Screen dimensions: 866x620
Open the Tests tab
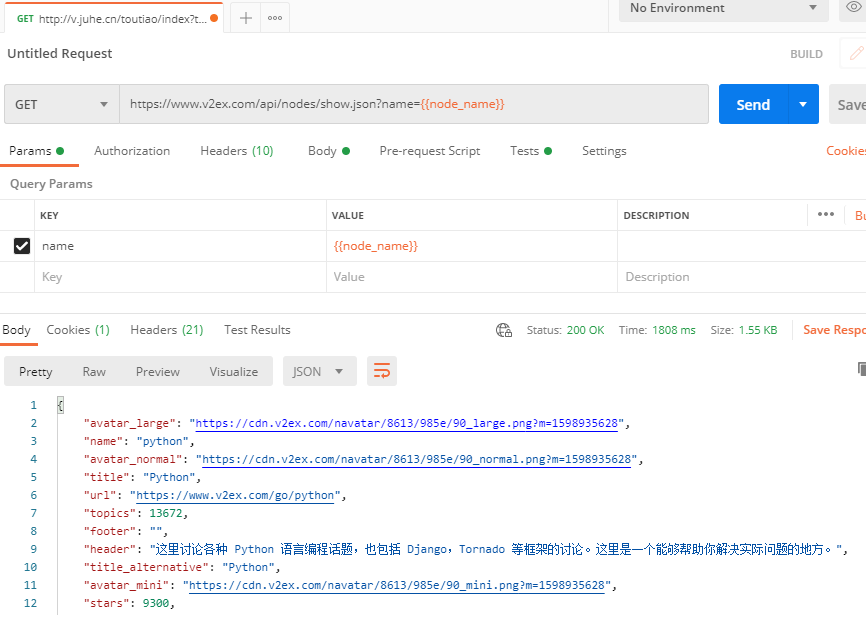point(531,151)
